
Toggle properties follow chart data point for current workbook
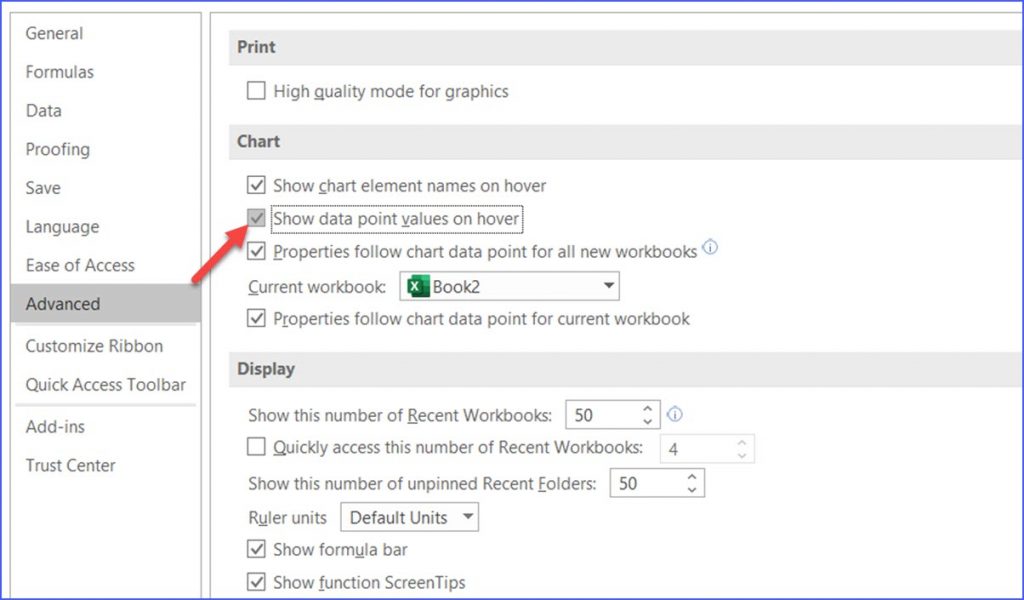(256, 318)
